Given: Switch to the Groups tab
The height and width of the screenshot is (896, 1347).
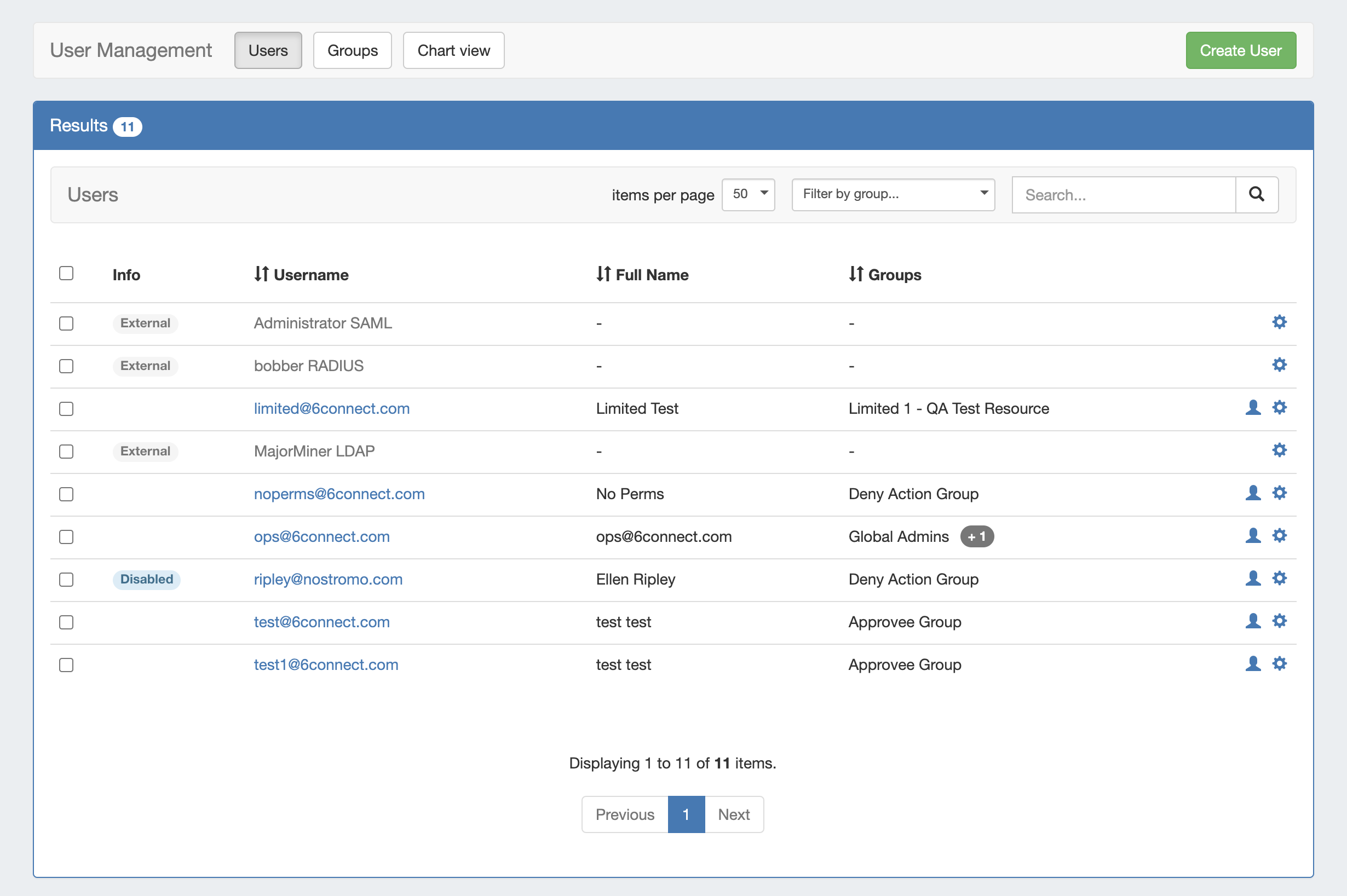Looking at the screenshot, I should click(352, 50).
